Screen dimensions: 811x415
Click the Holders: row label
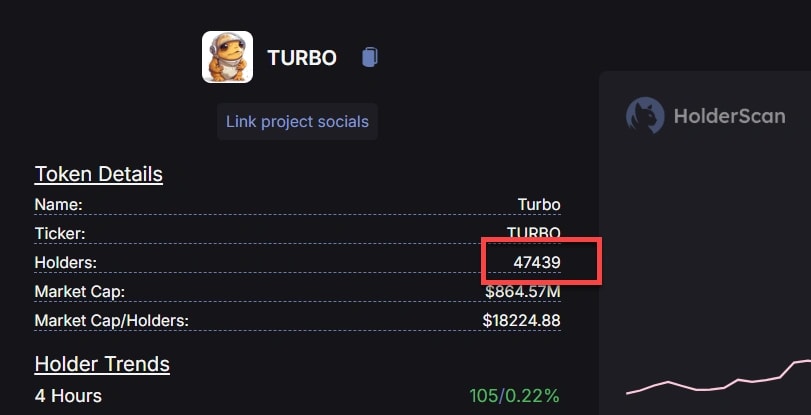pyautogui.click(x=66, y=262)
